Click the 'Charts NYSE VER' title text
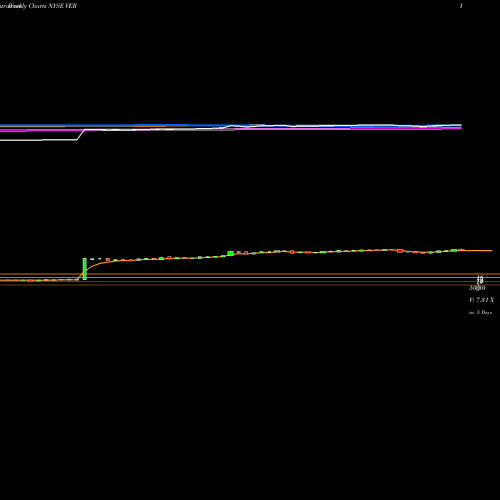500x500 pixels. pos(53,6)
